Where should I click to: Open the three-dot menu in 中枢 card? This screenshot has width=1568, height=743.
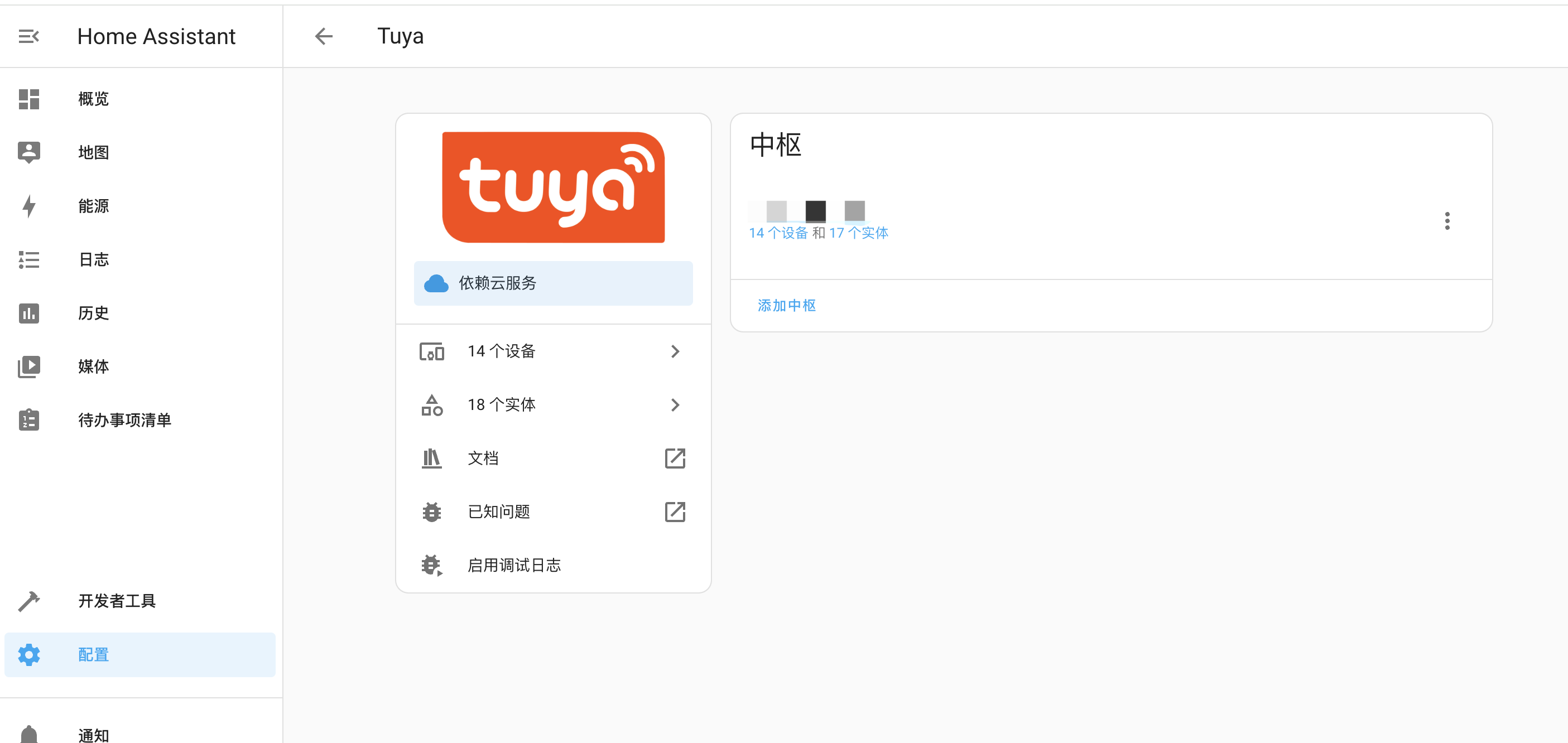[x=1447, y=221]
